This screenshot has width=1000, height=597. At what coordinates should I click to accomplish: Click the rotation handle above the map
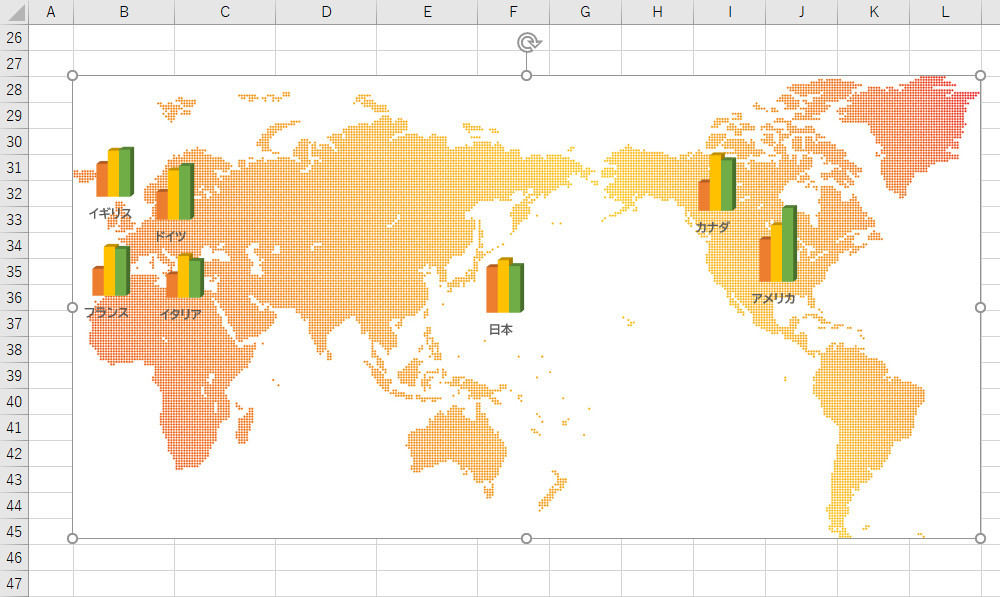(528, 43)
